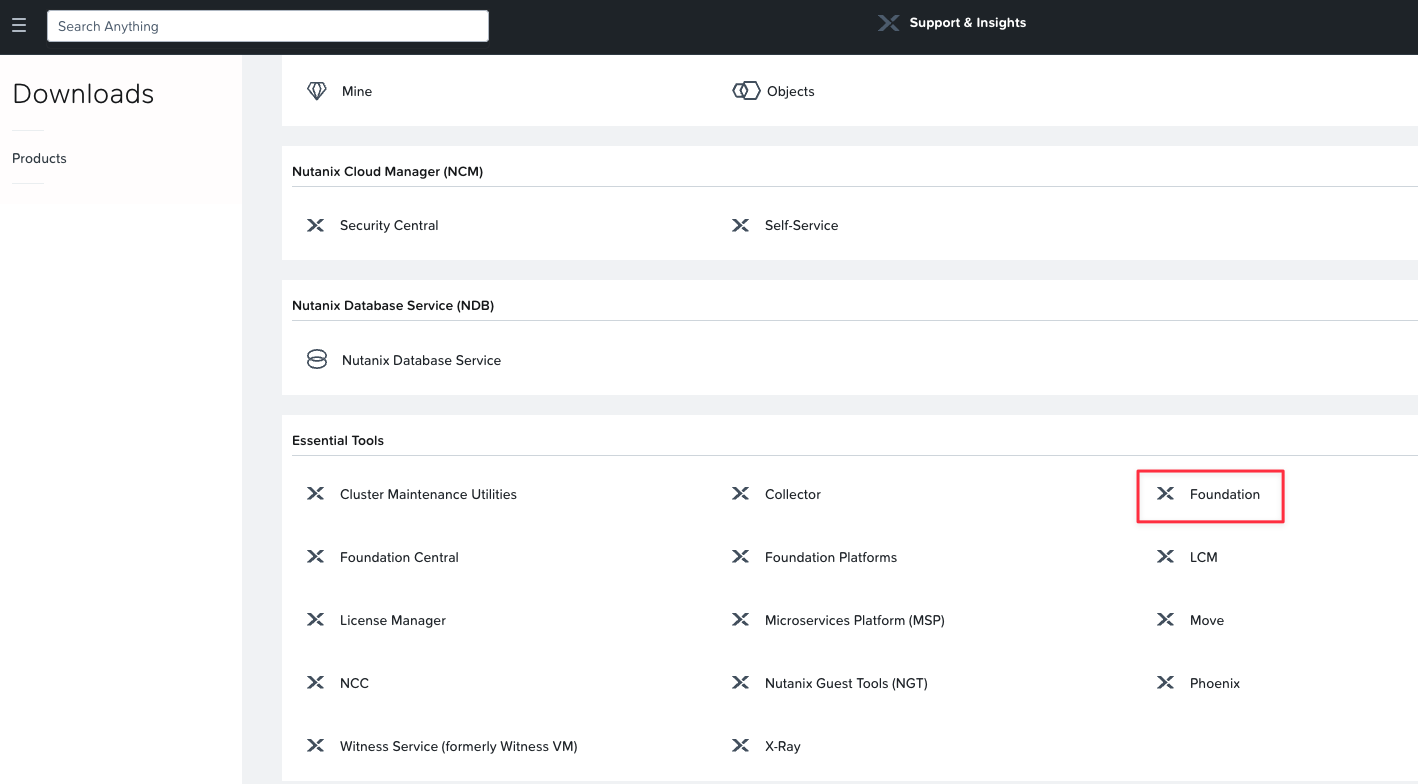Open the X-Ray downloads link

[x=783, y=746]
